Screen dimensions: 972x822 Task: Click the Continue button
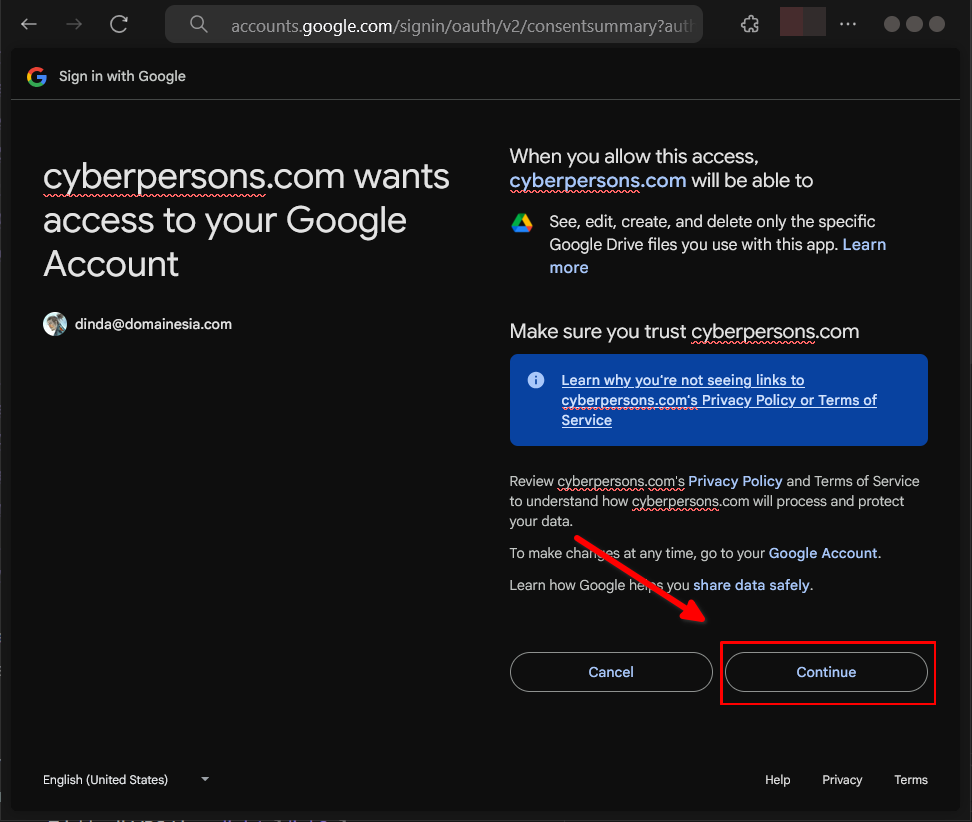tap(826, 672)
